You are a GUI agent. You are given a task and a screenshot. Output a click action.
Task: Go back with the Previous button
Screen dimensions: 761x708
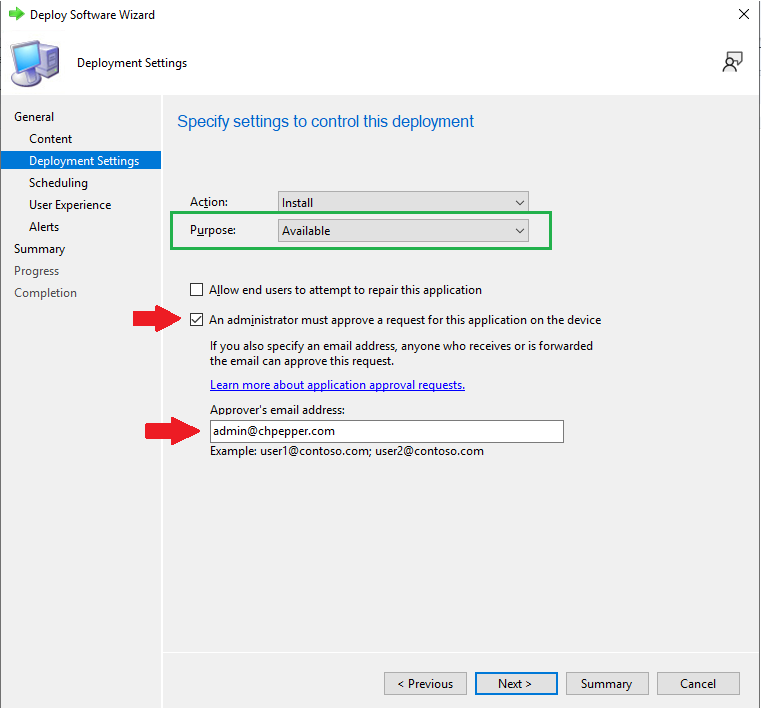[425, 683]
